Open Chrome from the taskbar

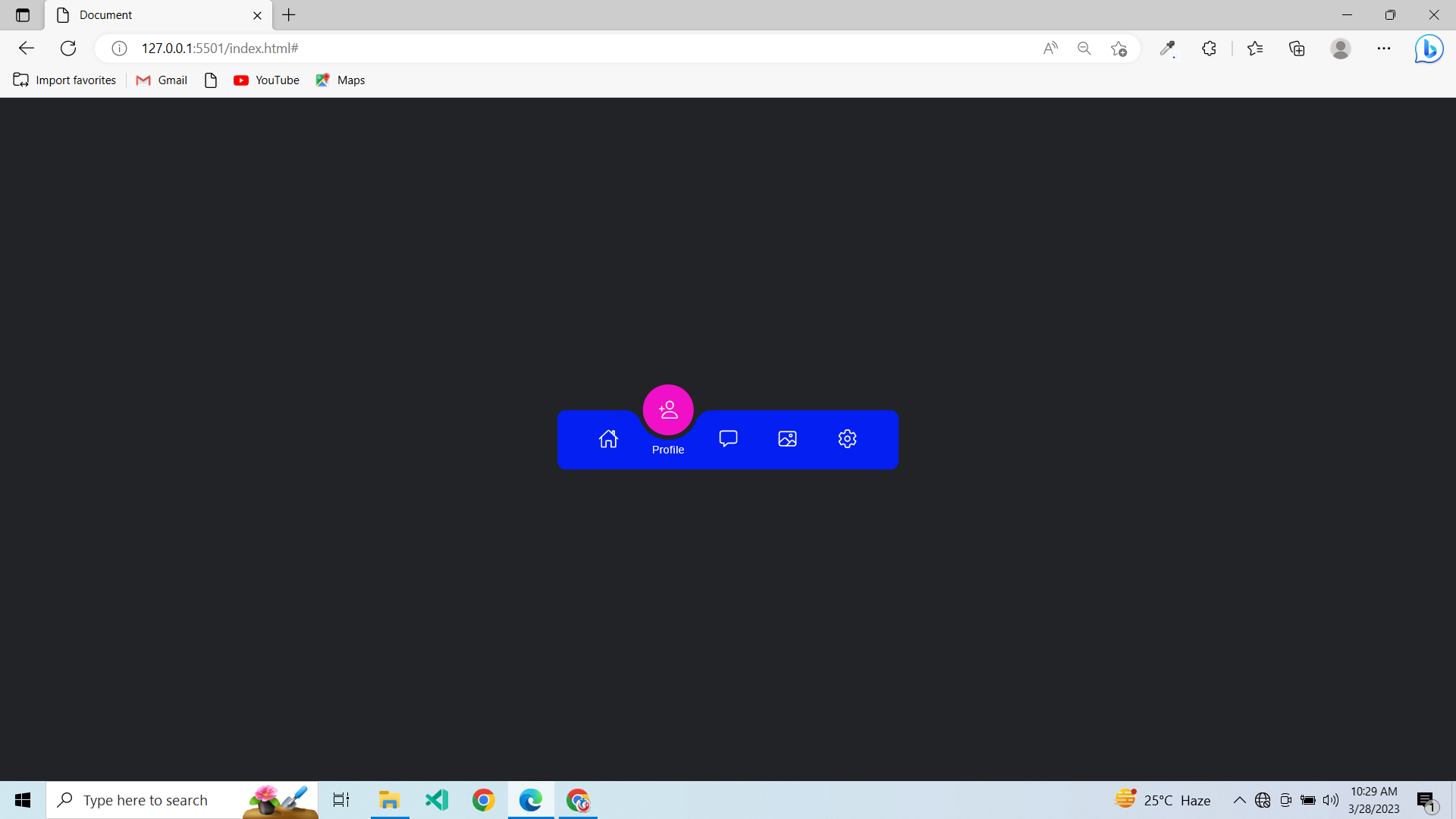484,800
